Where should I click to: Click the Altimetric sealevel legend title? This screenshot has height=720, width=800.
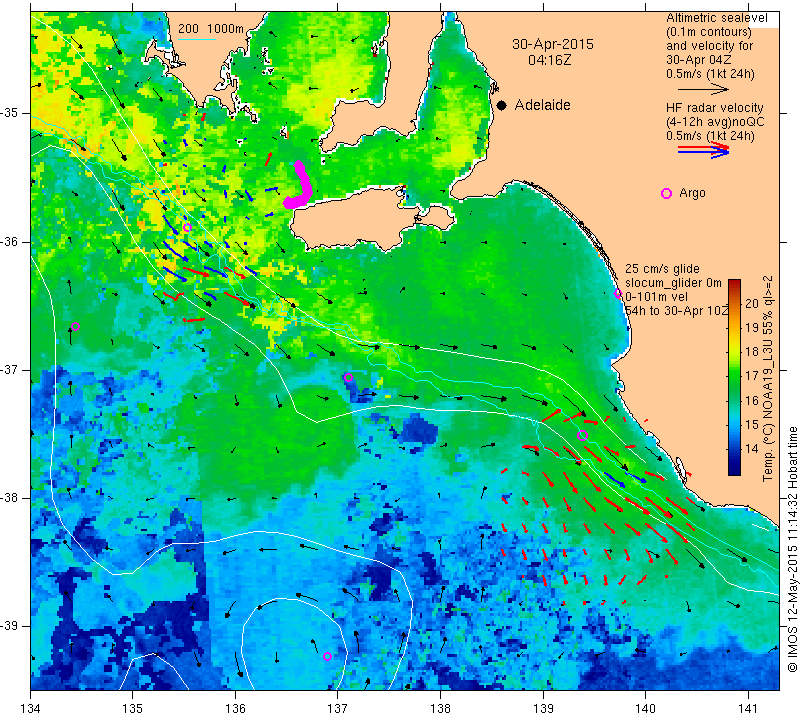(x=717, y=18)
